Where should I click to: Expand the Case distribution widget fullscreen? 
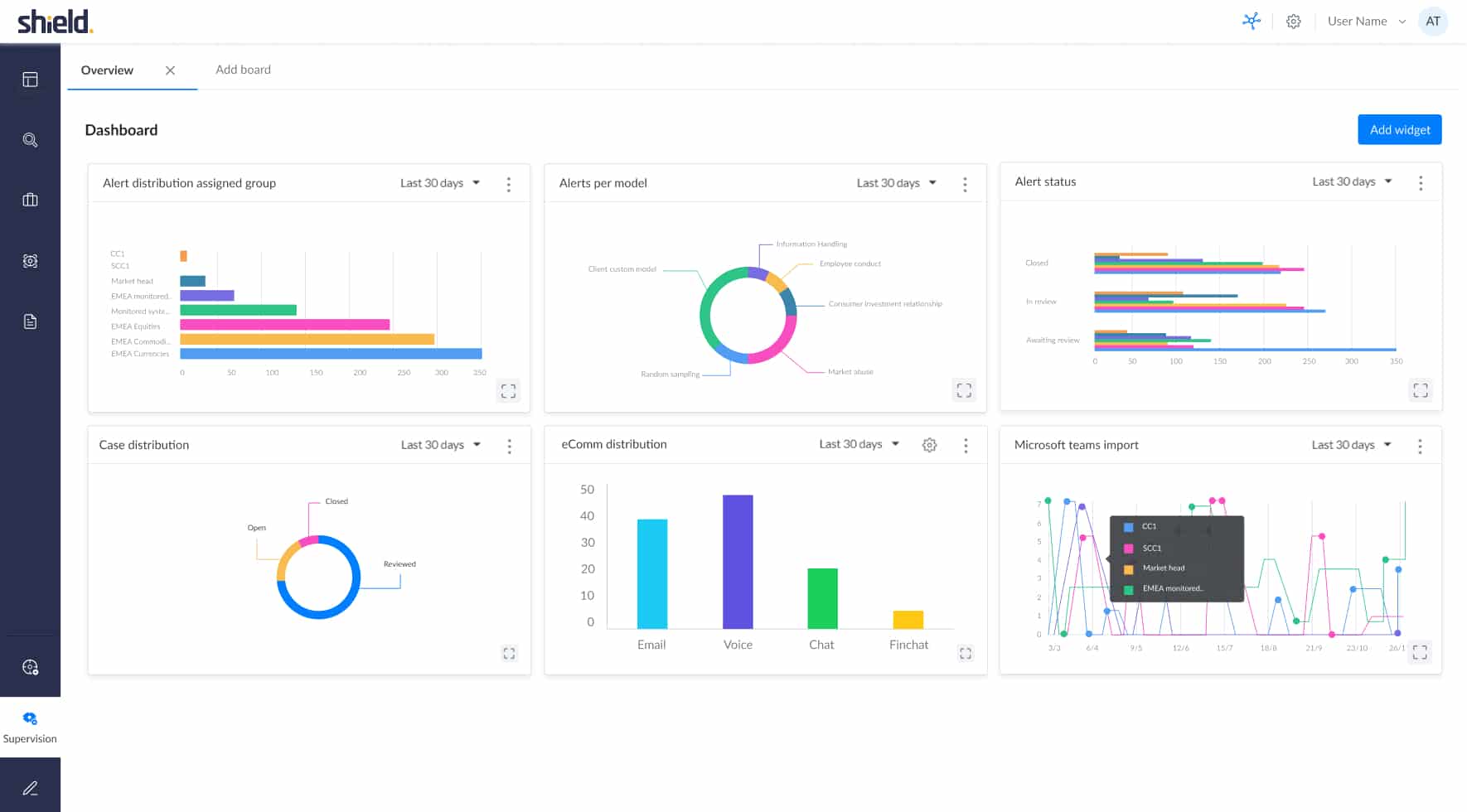coord(509,654)
